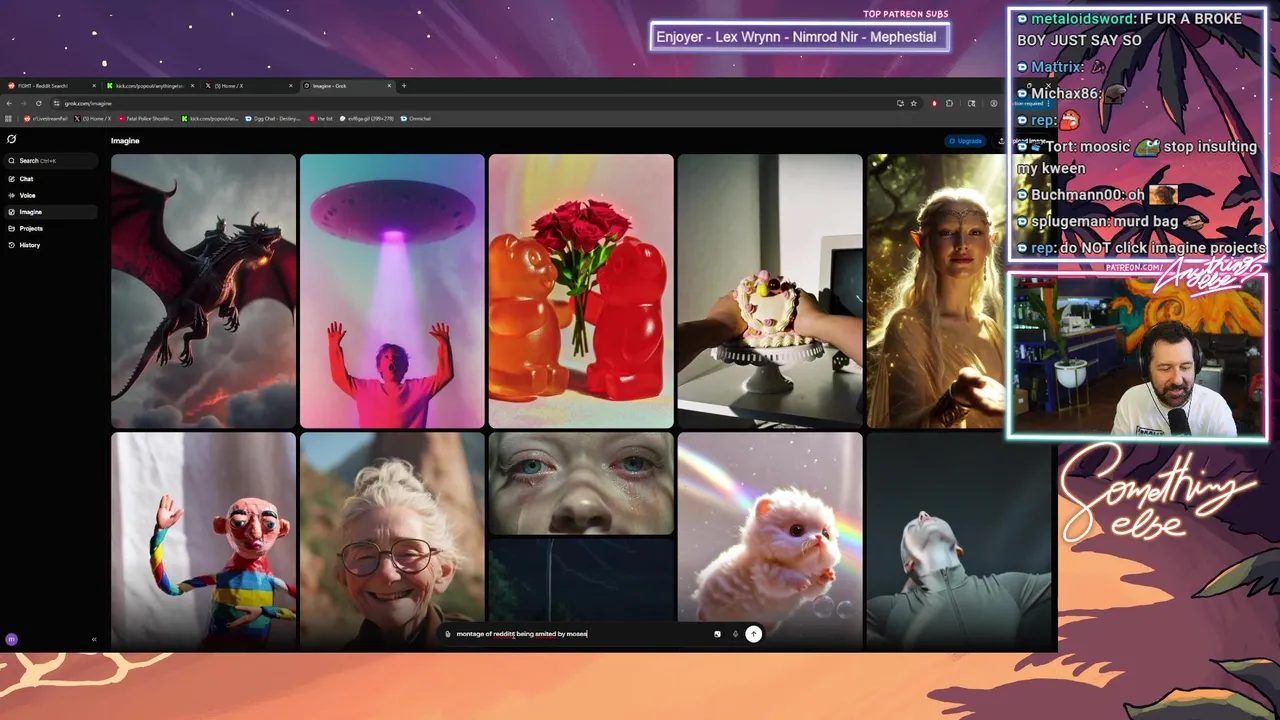The height and width of the screenshot is (720, 1280).
Task: Open the elf woman image thumbnail
Action: 937,291
